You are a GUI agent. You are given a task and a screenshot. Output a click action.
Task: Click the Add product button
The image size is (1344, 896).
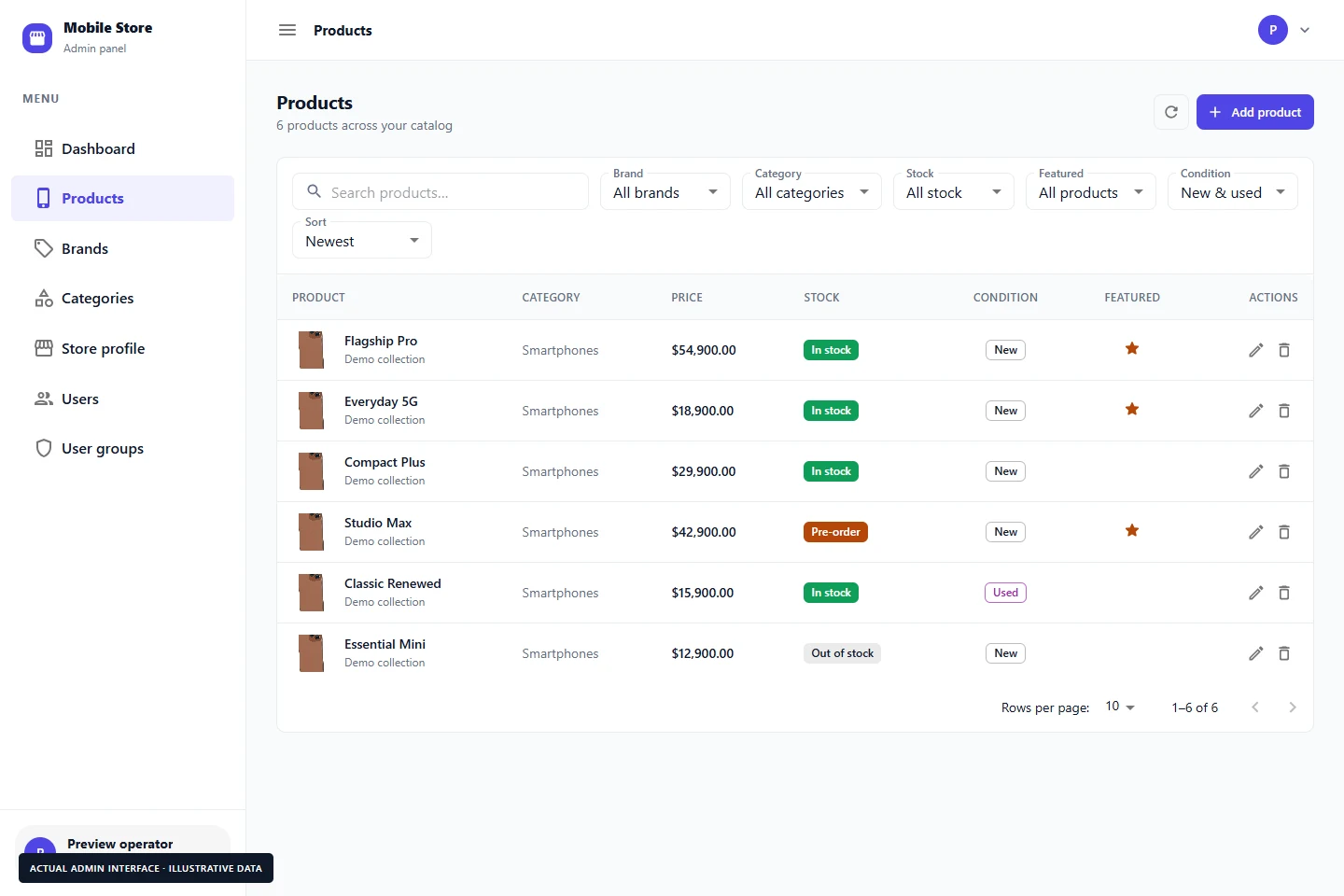pos(1255,112)
